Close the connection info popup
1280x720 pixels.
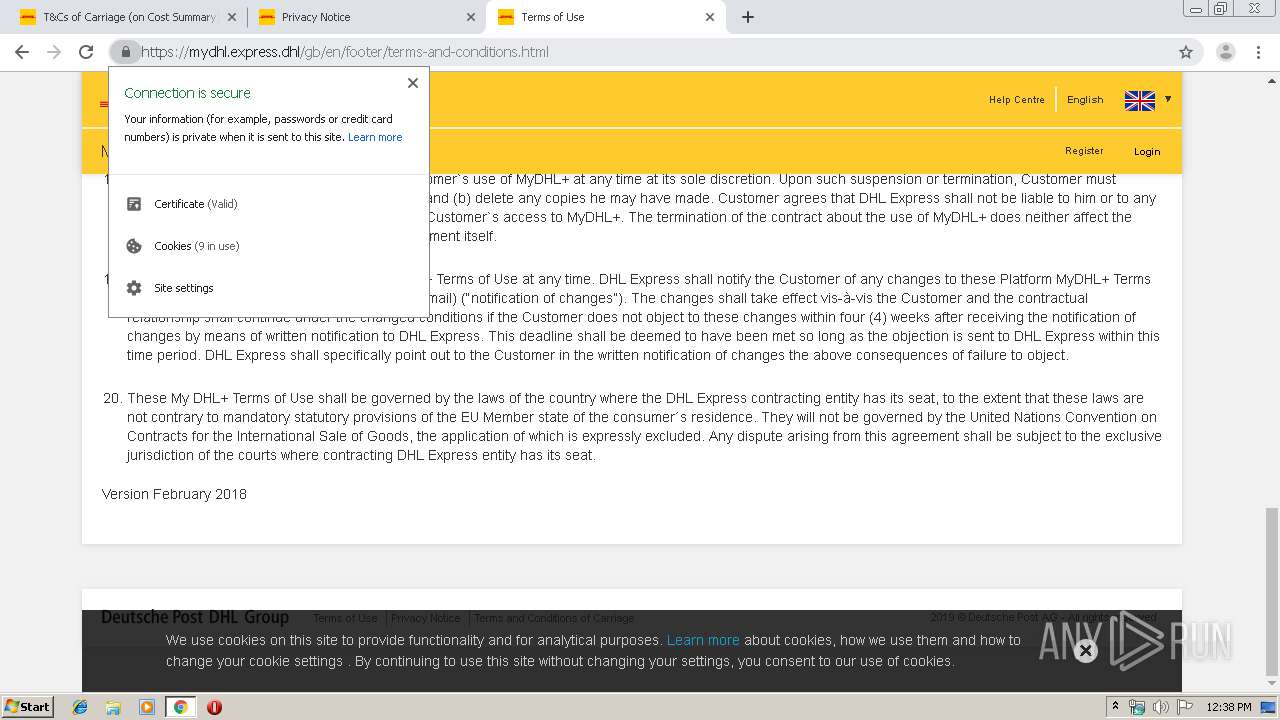413,83
